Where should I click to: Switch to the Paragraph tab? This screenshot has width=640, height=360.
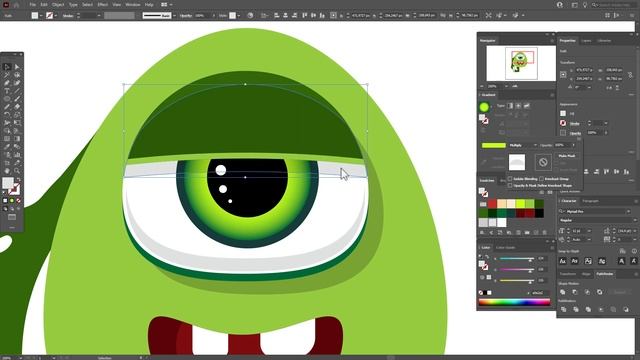pyautogui.click(x=590, y=201)
